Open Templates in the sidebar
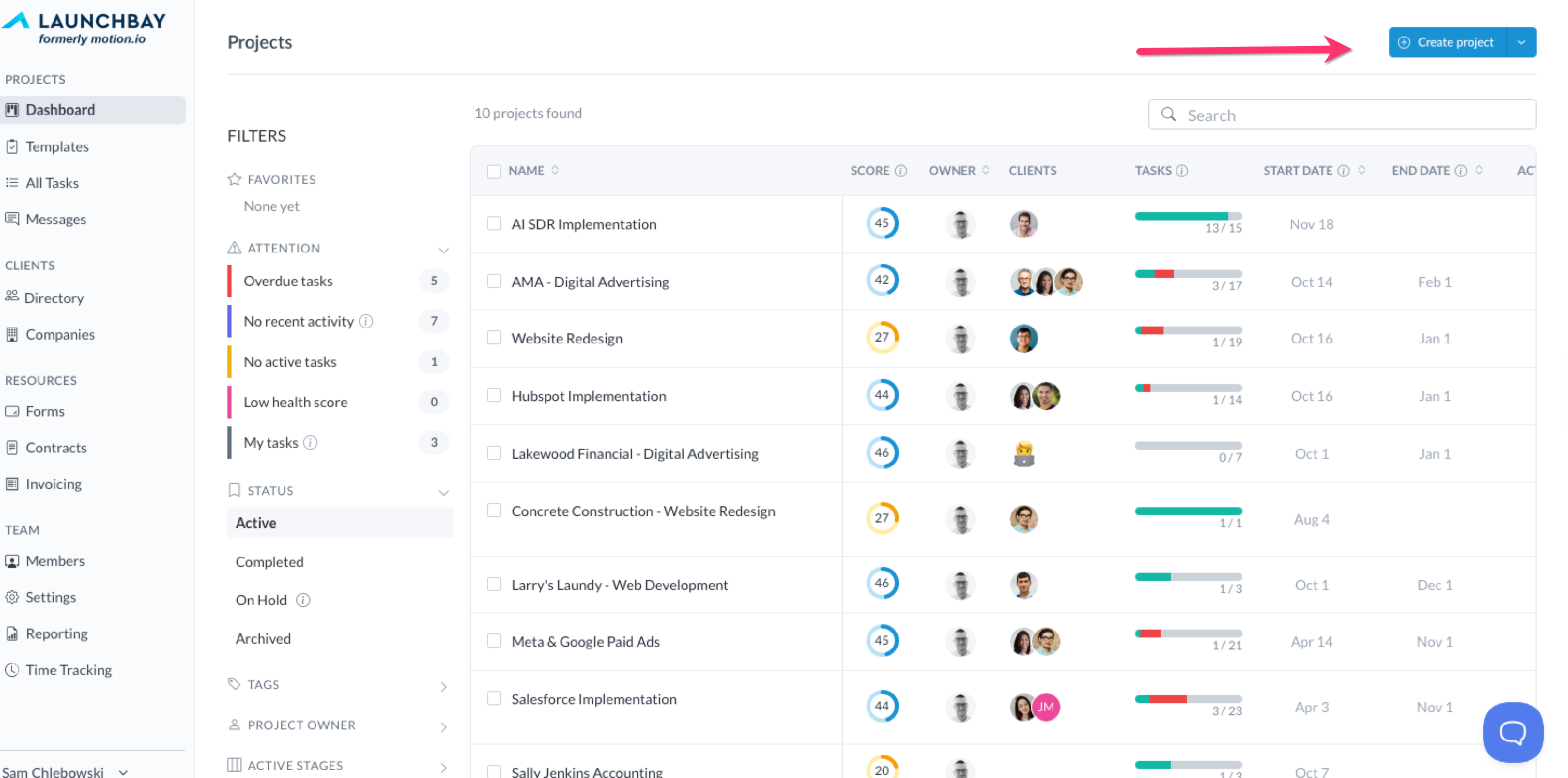This screenshot has height=778, width=1568. coord(56,147)
